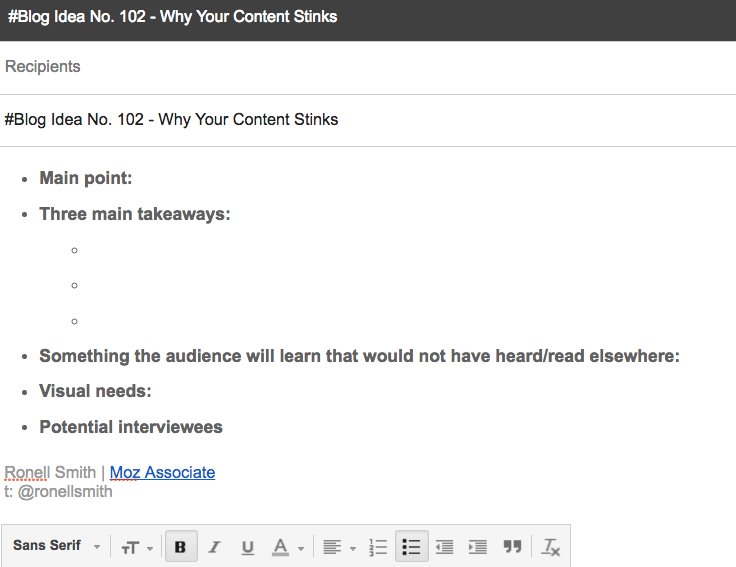The height and width of the screenshot is (567, 736).
Task: Open the text size dropdown
Action: point(137,547)
